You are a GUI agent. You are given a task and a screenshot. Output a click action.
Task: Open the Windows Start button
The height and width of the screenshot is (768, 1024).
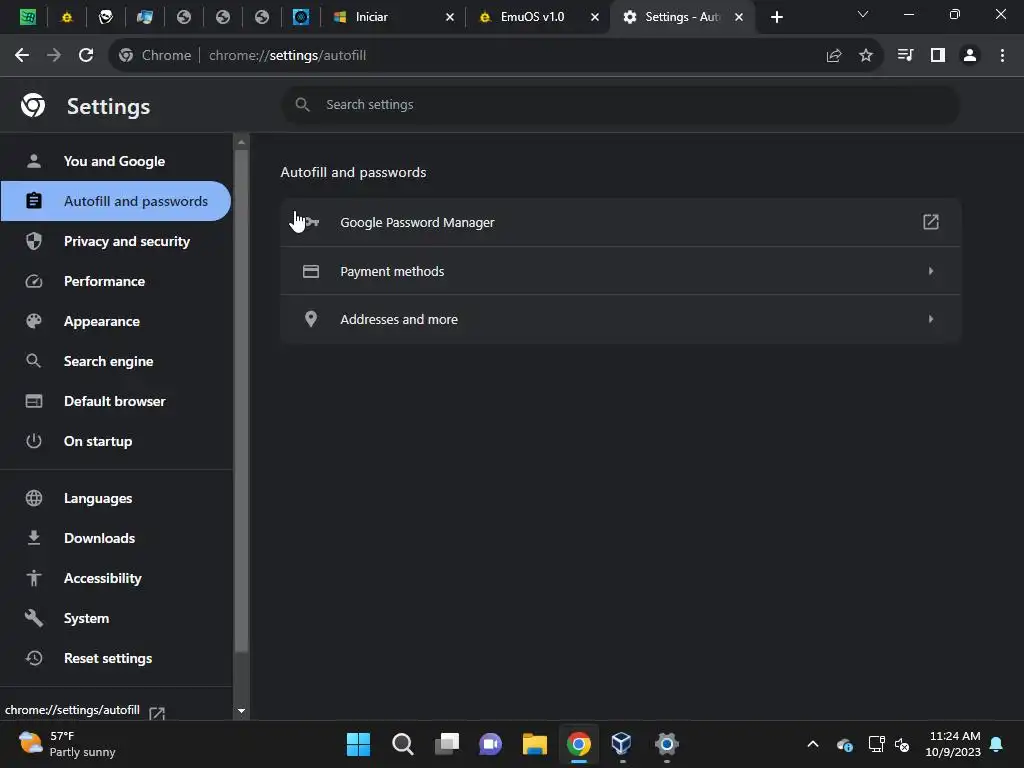358,744
